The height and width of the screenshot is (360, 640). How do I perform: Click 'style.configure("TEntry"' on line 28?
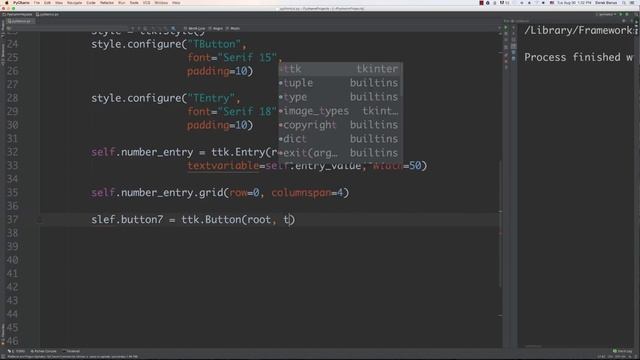(163, 98)
